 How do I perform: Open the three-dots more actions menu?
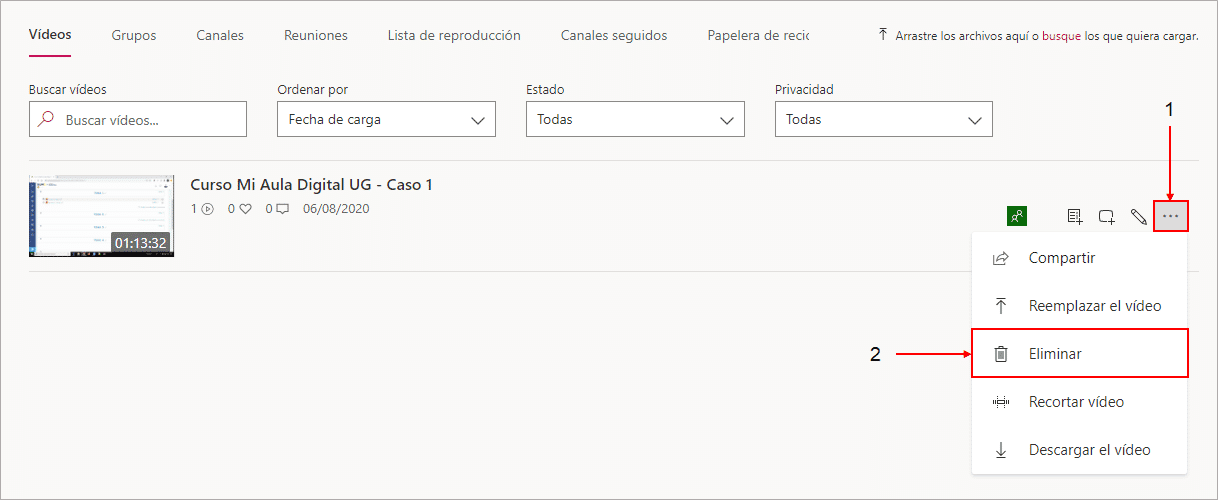tap(1171, 216)
